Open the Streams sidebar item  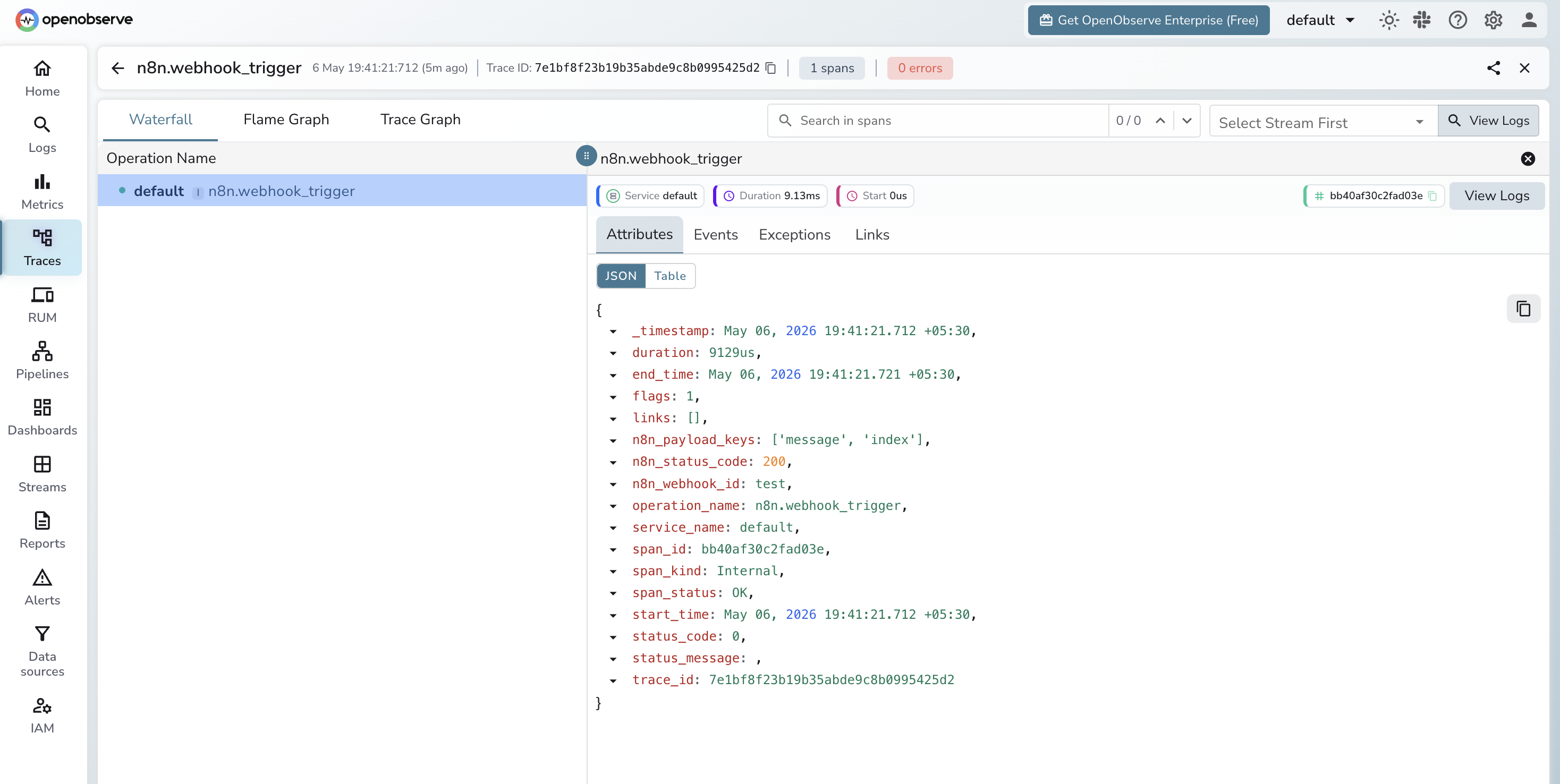click(43, 474)
